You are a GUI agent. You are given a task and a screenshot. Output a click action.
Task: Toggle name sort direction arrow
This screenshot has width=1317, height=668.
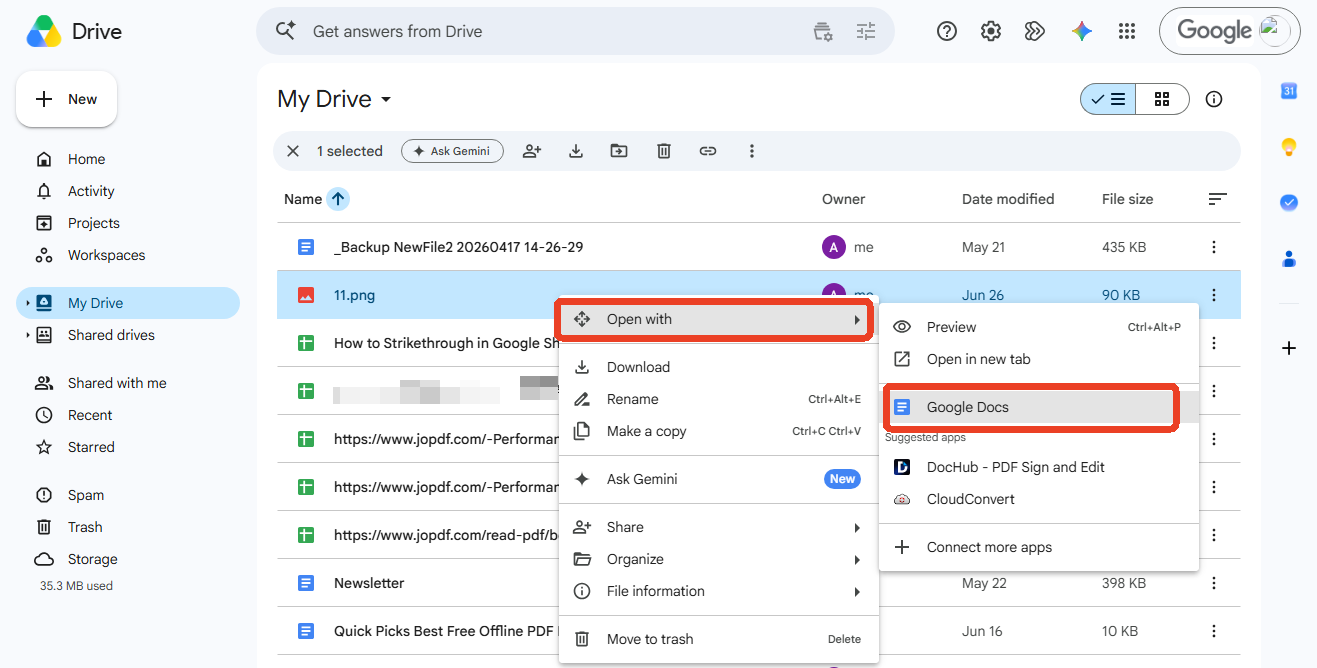(338, 199)
